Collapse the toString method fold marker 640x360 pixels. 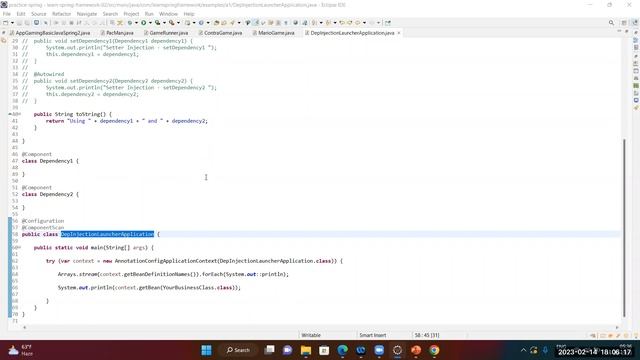pos(20,114)
